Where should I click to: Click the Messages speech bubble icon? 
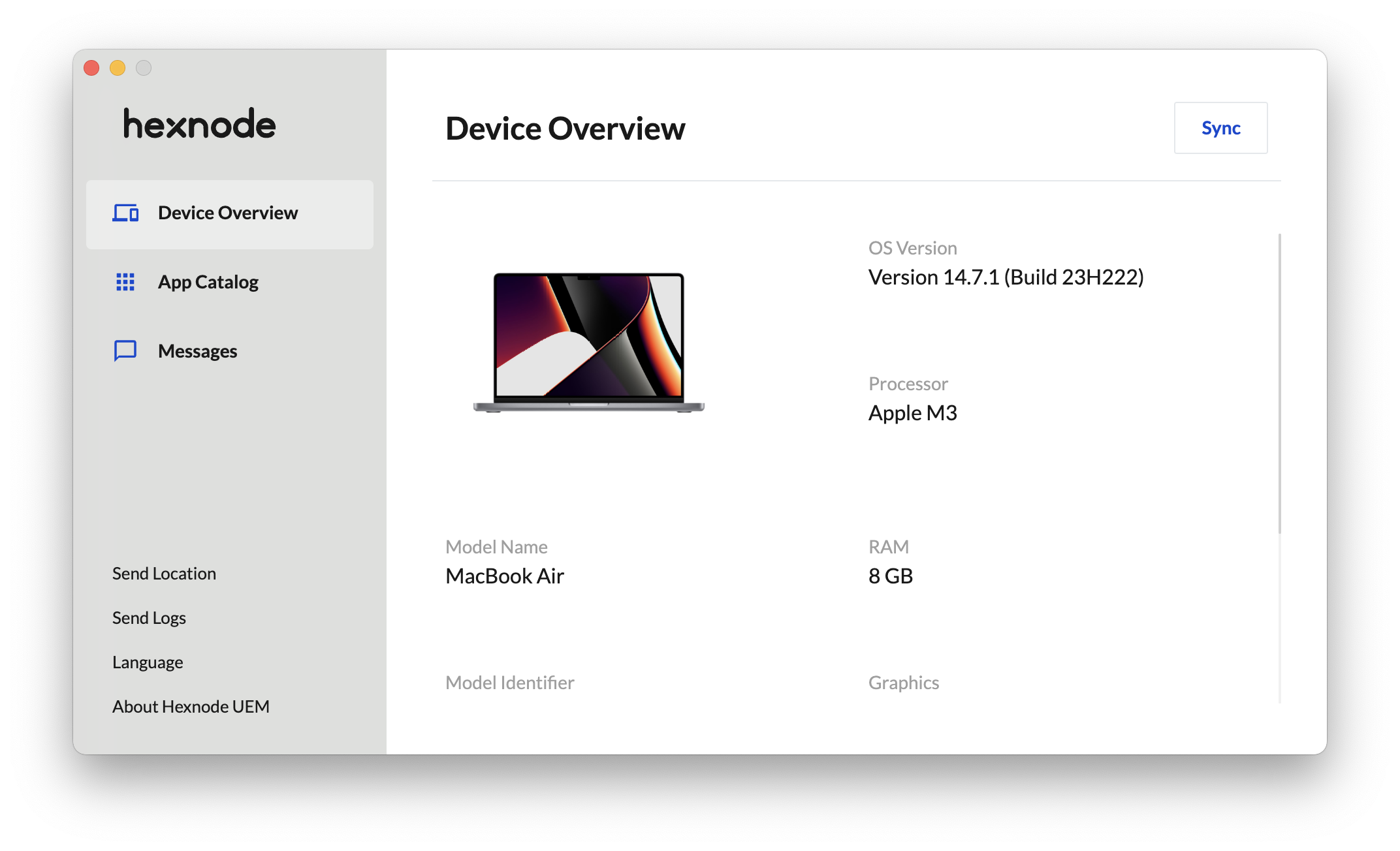point(125,350)
